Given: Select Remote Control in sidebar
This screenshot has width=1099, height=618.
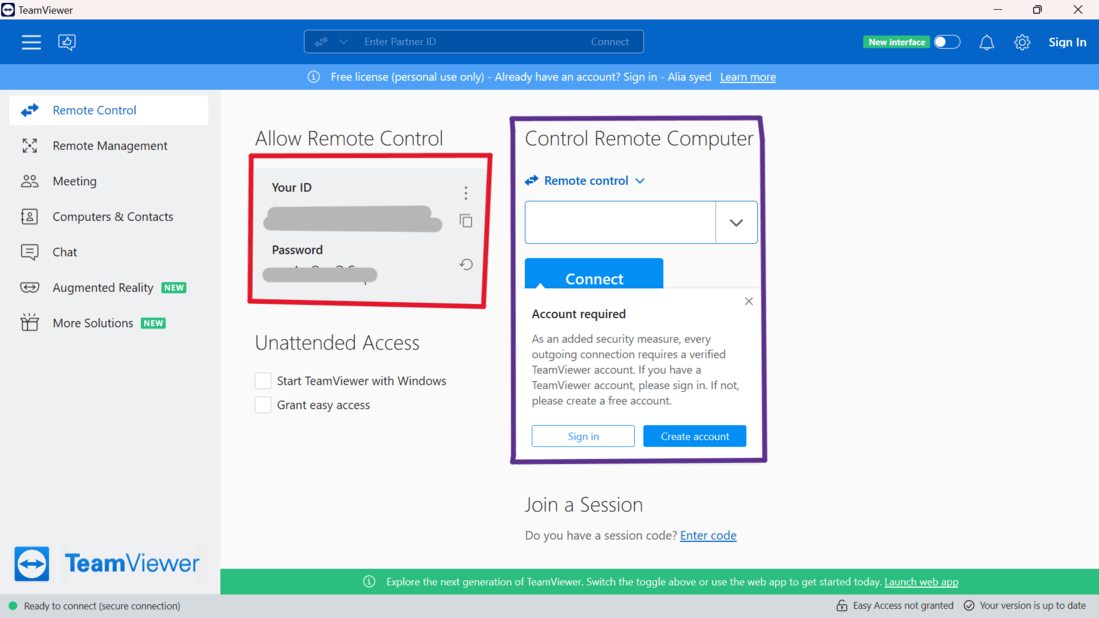Looking at the screenshot, I should click(109, 110).
